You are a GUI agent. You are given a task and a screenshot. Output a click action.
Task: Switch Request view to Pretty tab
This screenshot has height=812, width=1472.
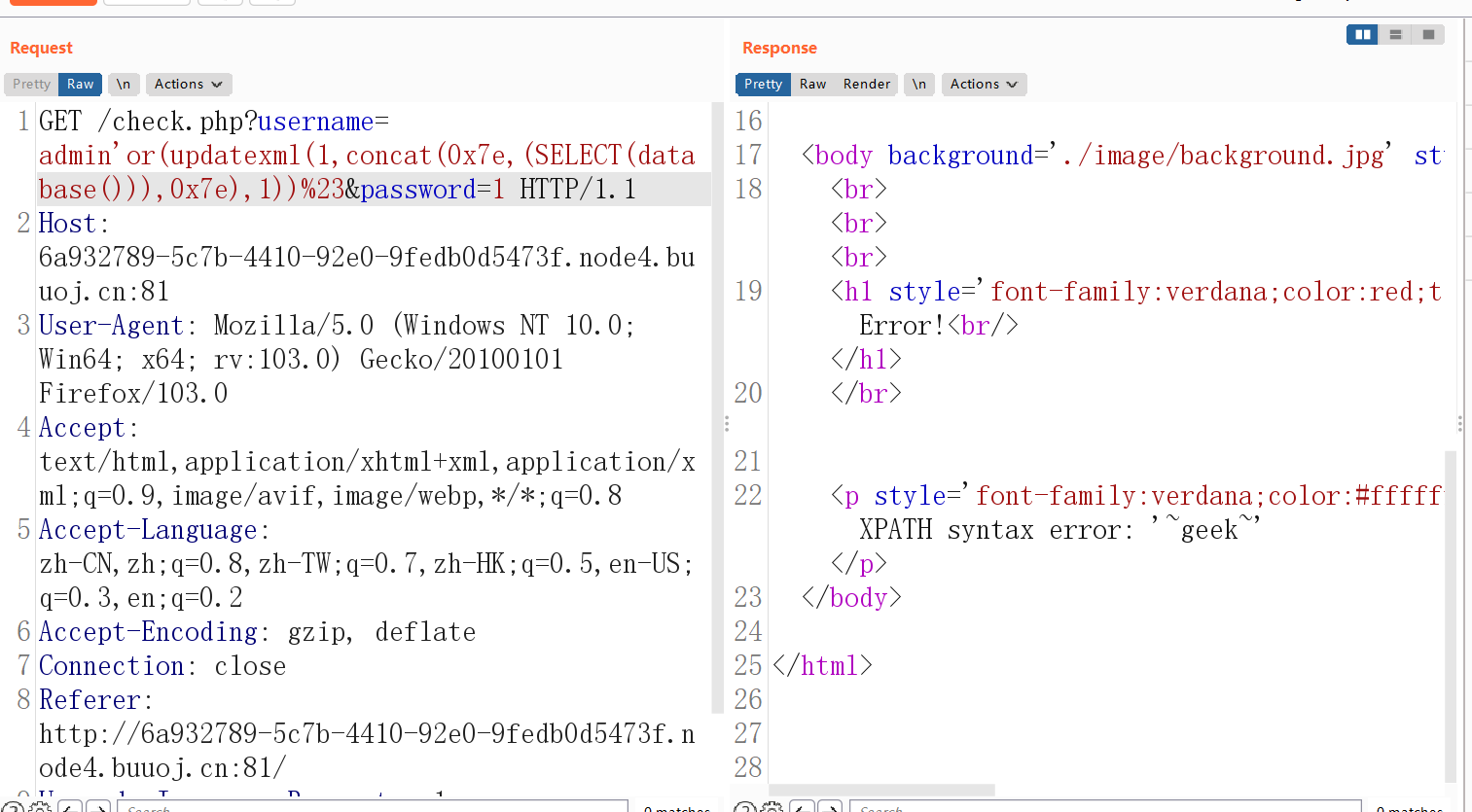[x=31, y=85]
